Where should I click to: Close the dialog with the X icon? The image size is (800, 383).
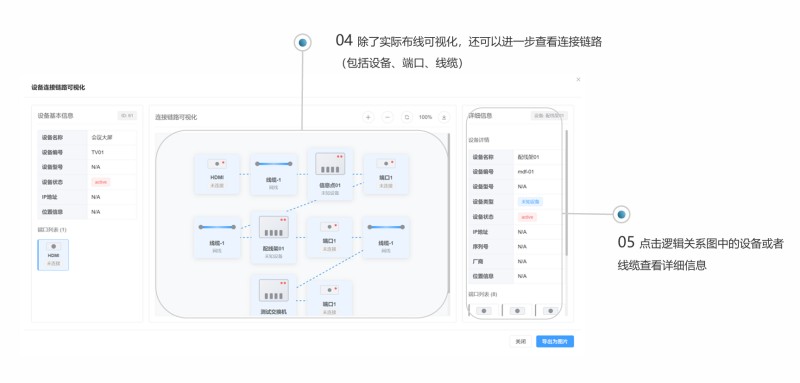(x=578, y=80)
